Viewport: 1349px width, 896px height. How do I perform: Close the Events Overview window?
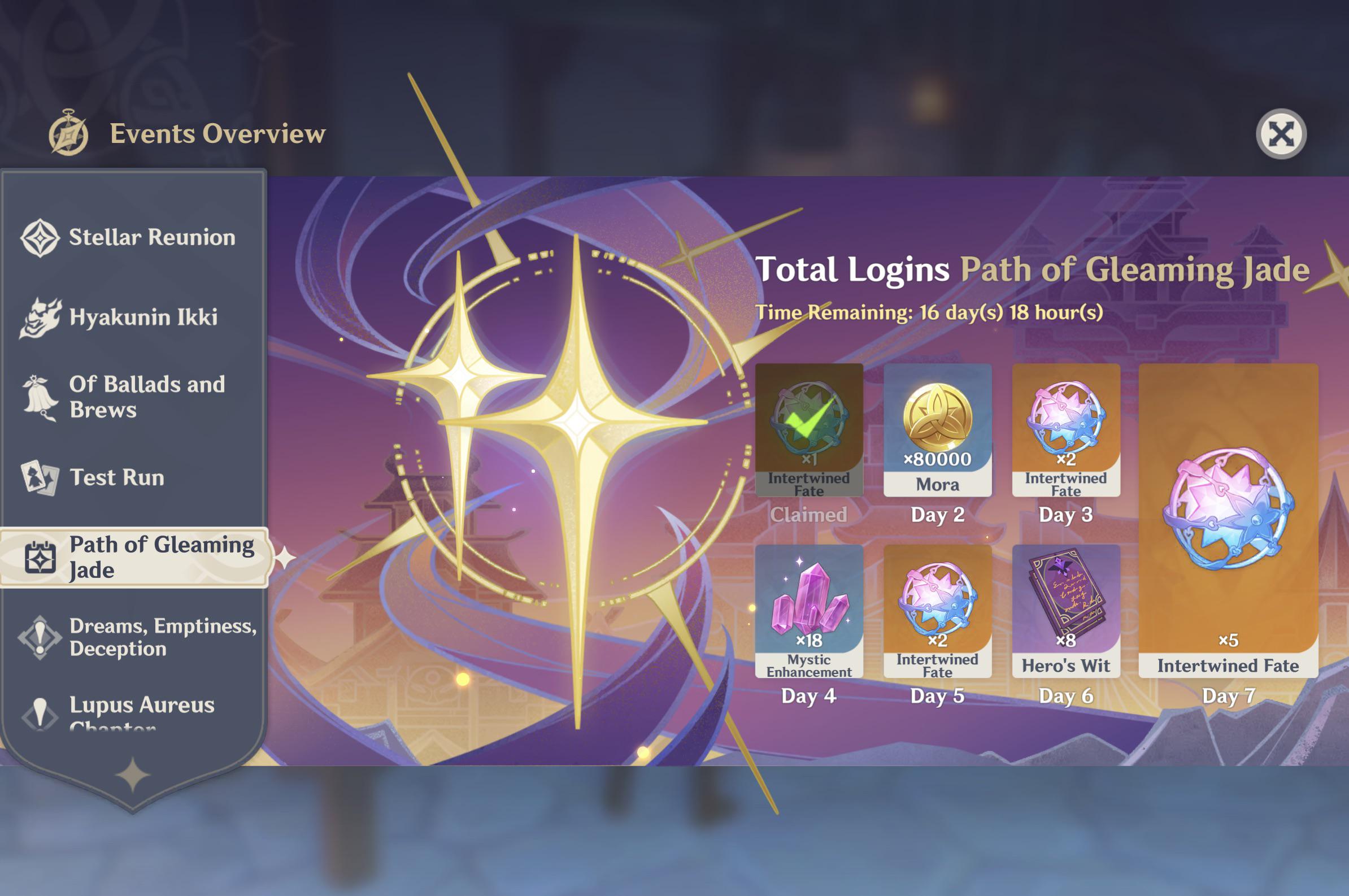[1281, 134]
